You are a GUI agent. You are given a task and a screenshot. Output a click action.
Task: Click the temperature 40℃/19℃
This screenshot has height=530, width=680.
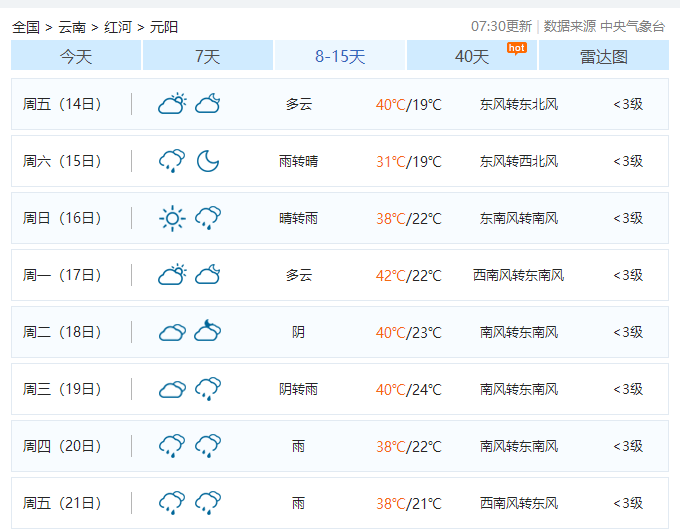tap(409, 105)
